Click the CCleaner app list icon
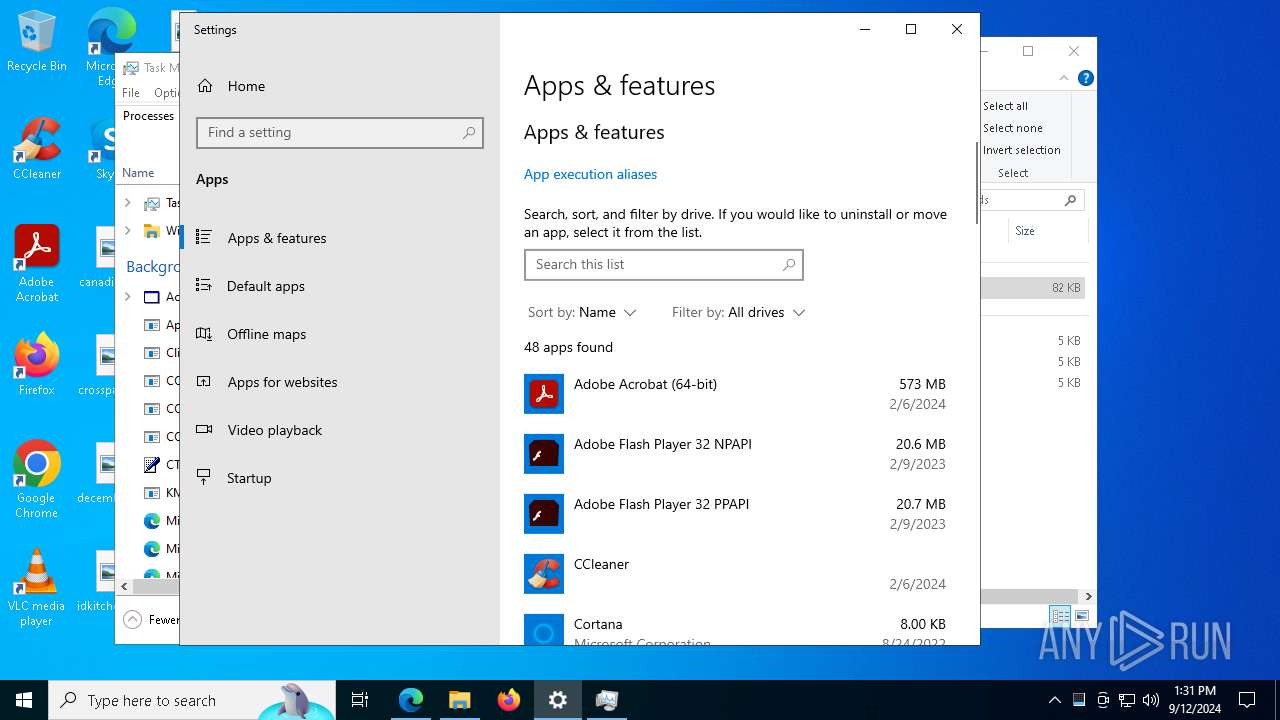 point(544,574)
